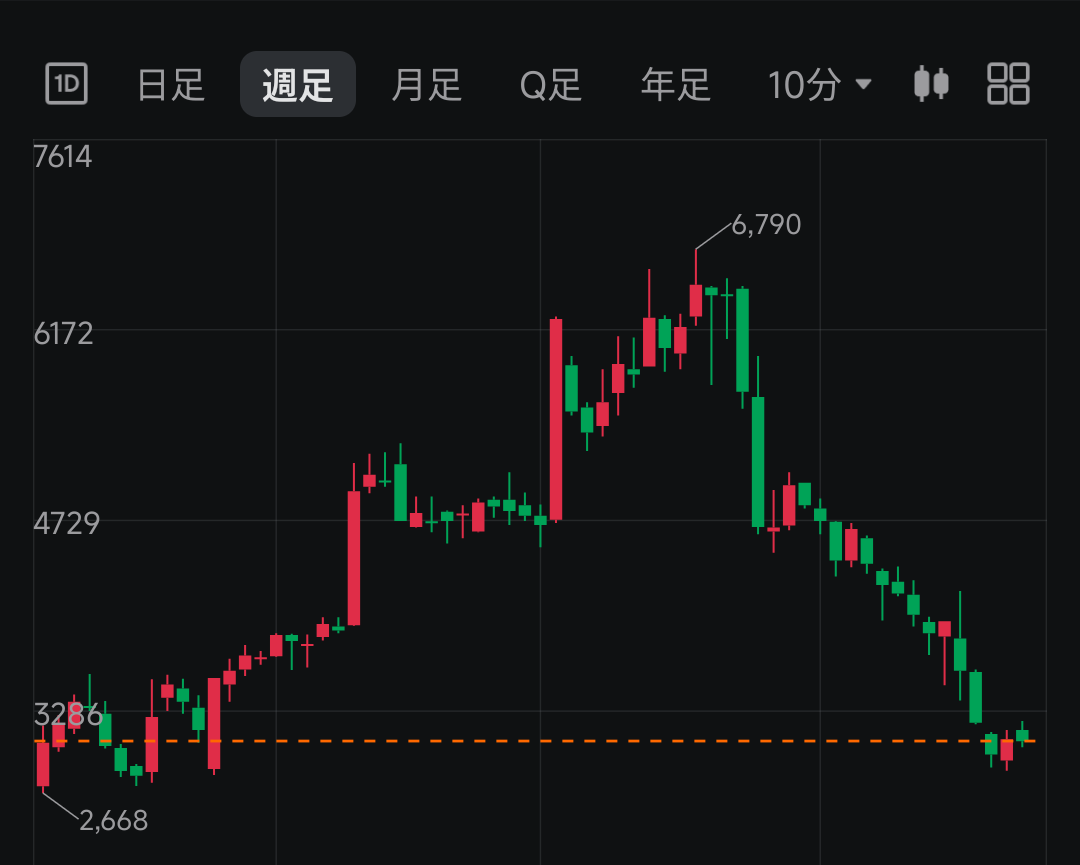Tap the 1D intraday chart icon

pos(66,83)
